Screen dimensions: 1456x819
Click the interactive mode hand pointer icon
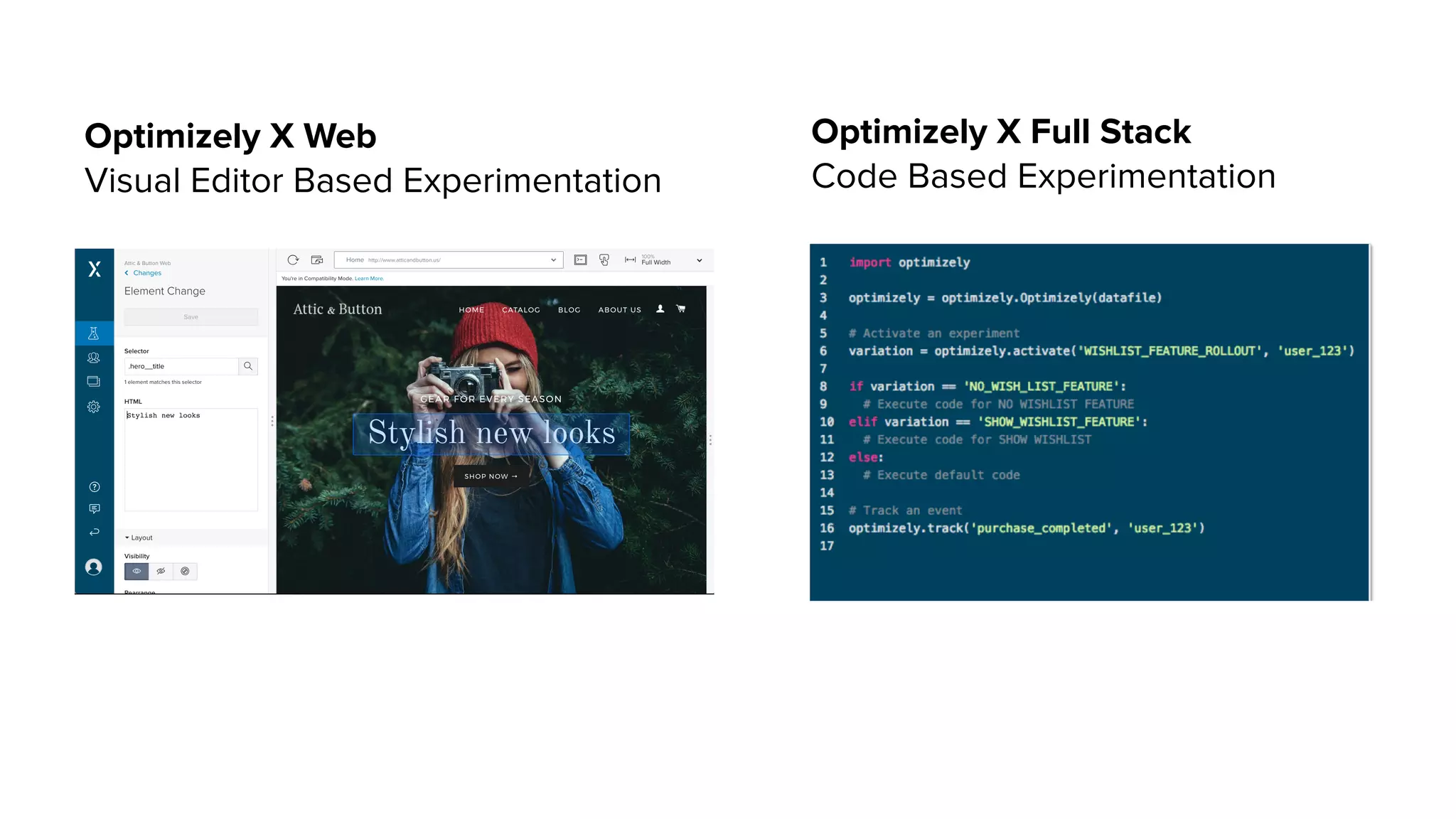(604, 260)
